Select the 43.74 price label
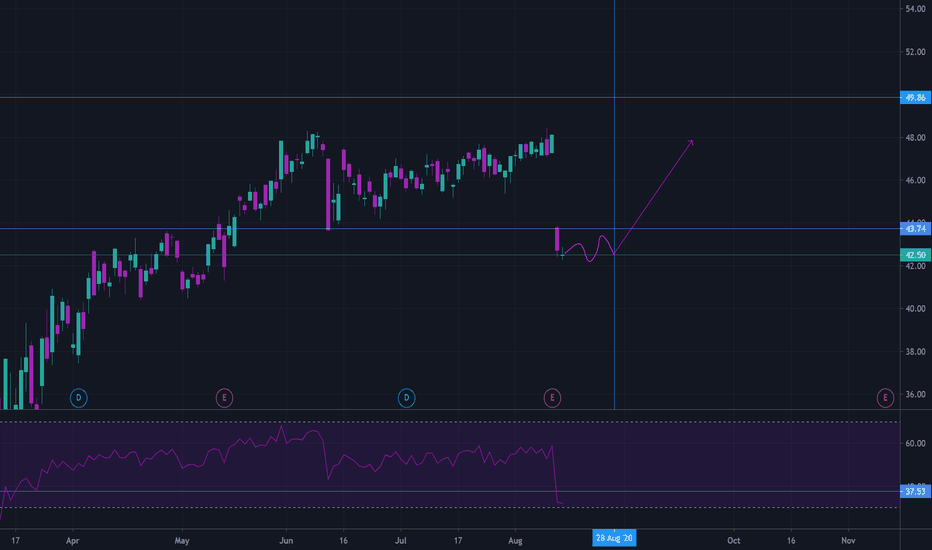This screenshot has width=932, height=550. click(915, 229)
